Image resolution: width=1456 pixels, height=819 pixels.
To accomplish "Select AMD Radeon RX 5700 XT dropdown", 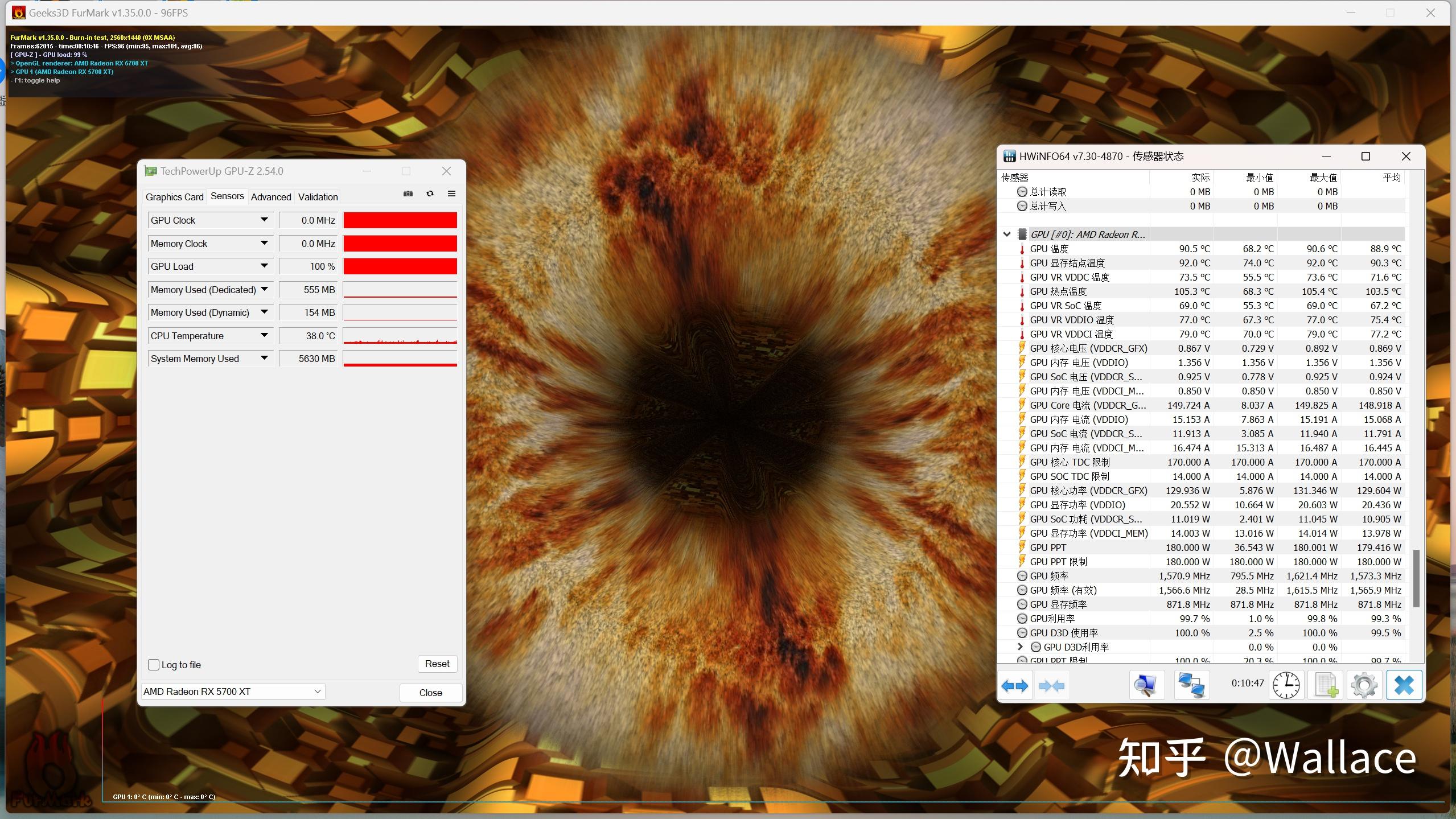I will 233,691.
